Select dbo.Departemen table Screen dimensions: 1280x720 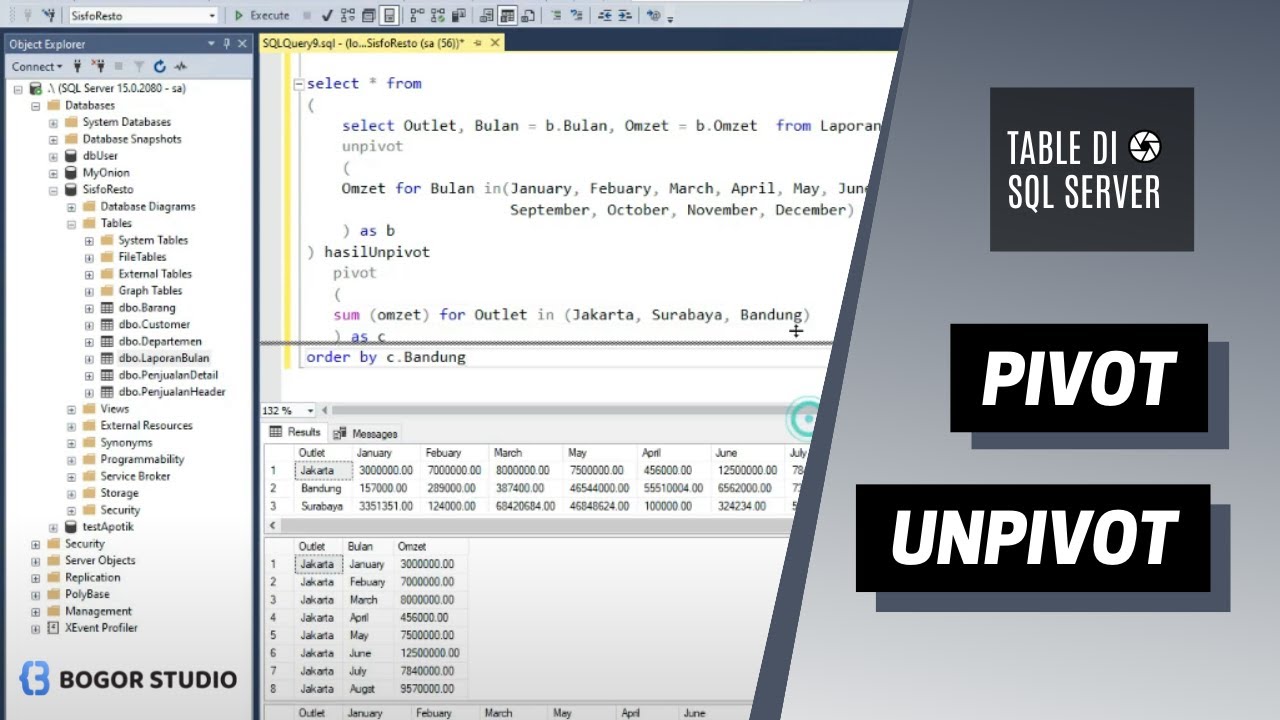coord(160,341)
